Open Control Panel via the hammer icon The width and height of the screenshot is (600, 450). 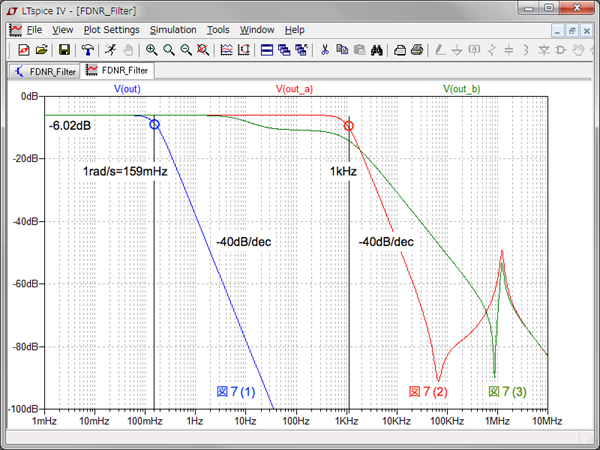tap(88, 49)
